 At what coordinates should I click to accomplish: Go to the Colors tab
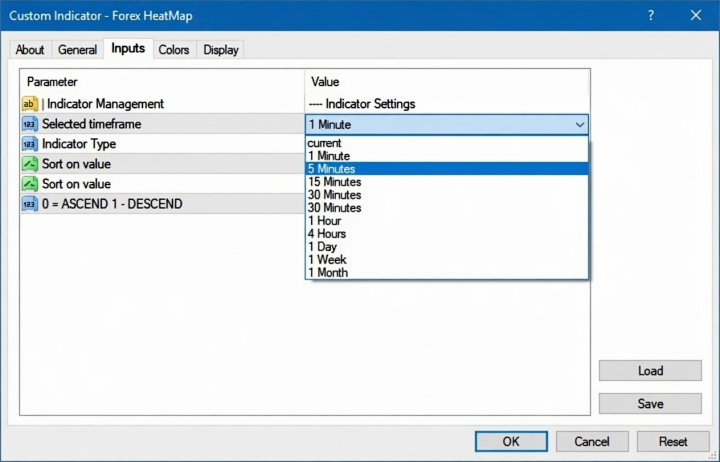pos(174,50)
